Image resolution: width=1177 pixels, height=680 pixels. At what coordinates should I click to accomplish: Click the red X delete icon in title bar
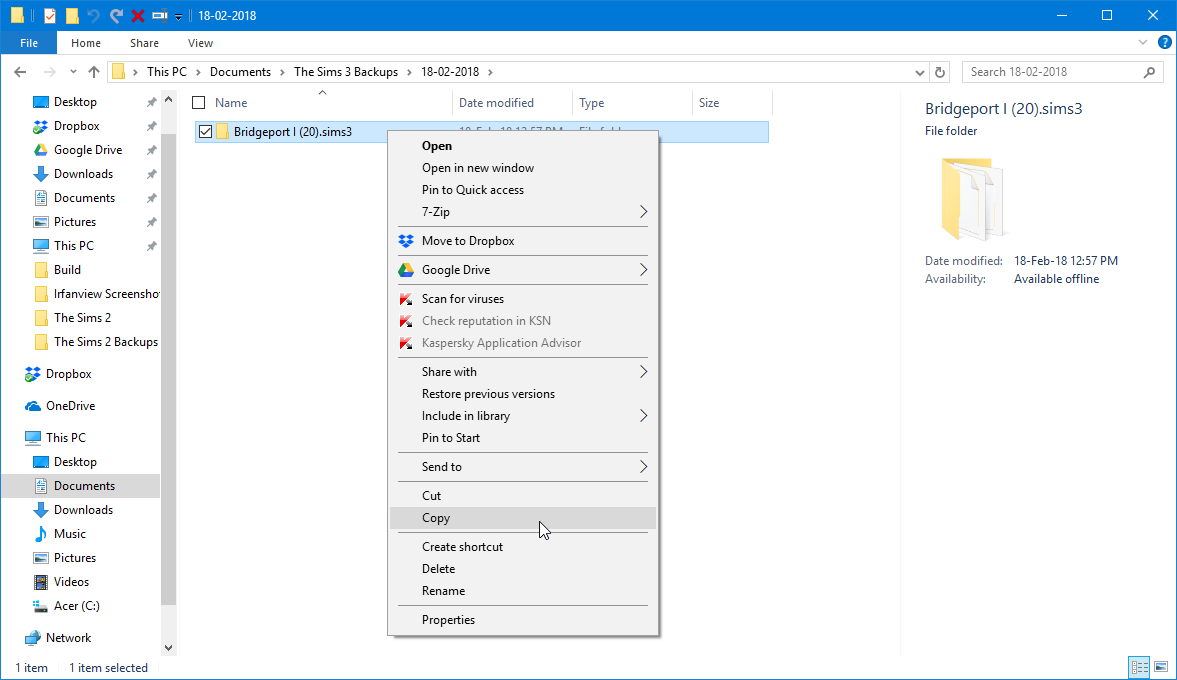pos(138,16)
